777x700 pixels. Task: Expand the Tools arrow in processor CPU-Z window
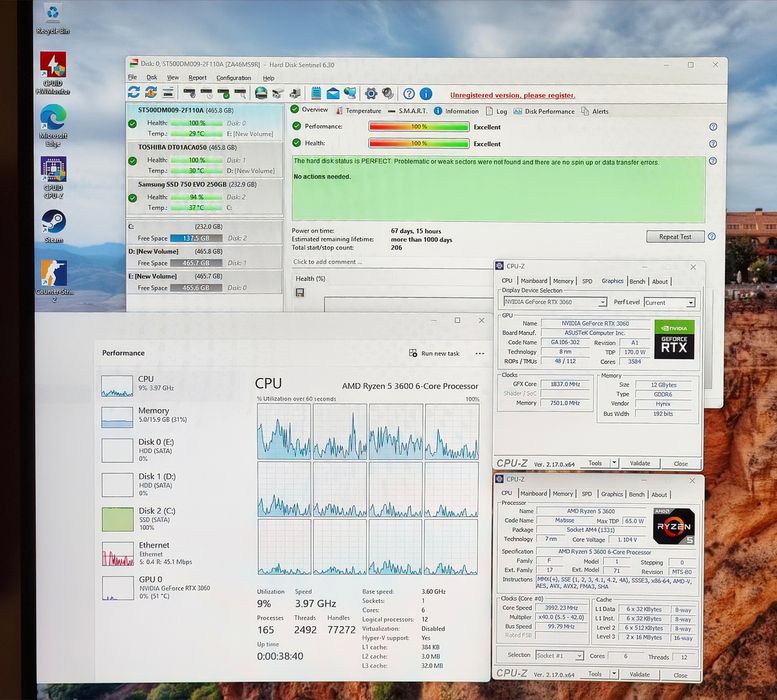click(614, 674)
